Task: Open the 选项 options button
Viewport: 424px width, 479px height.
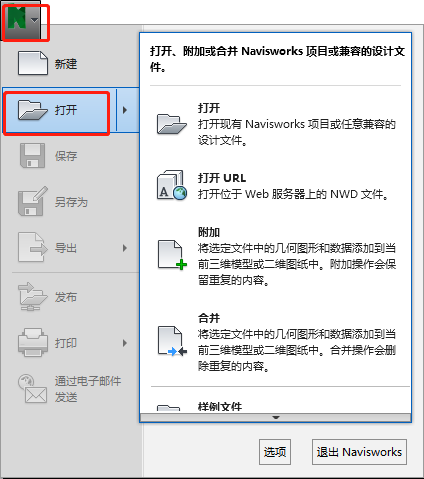Action: click(x=275, y=452)
